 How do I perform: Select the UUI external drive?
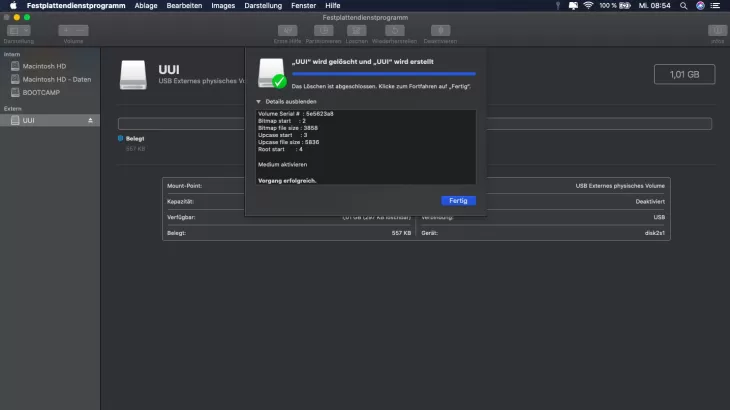point(29,120)
